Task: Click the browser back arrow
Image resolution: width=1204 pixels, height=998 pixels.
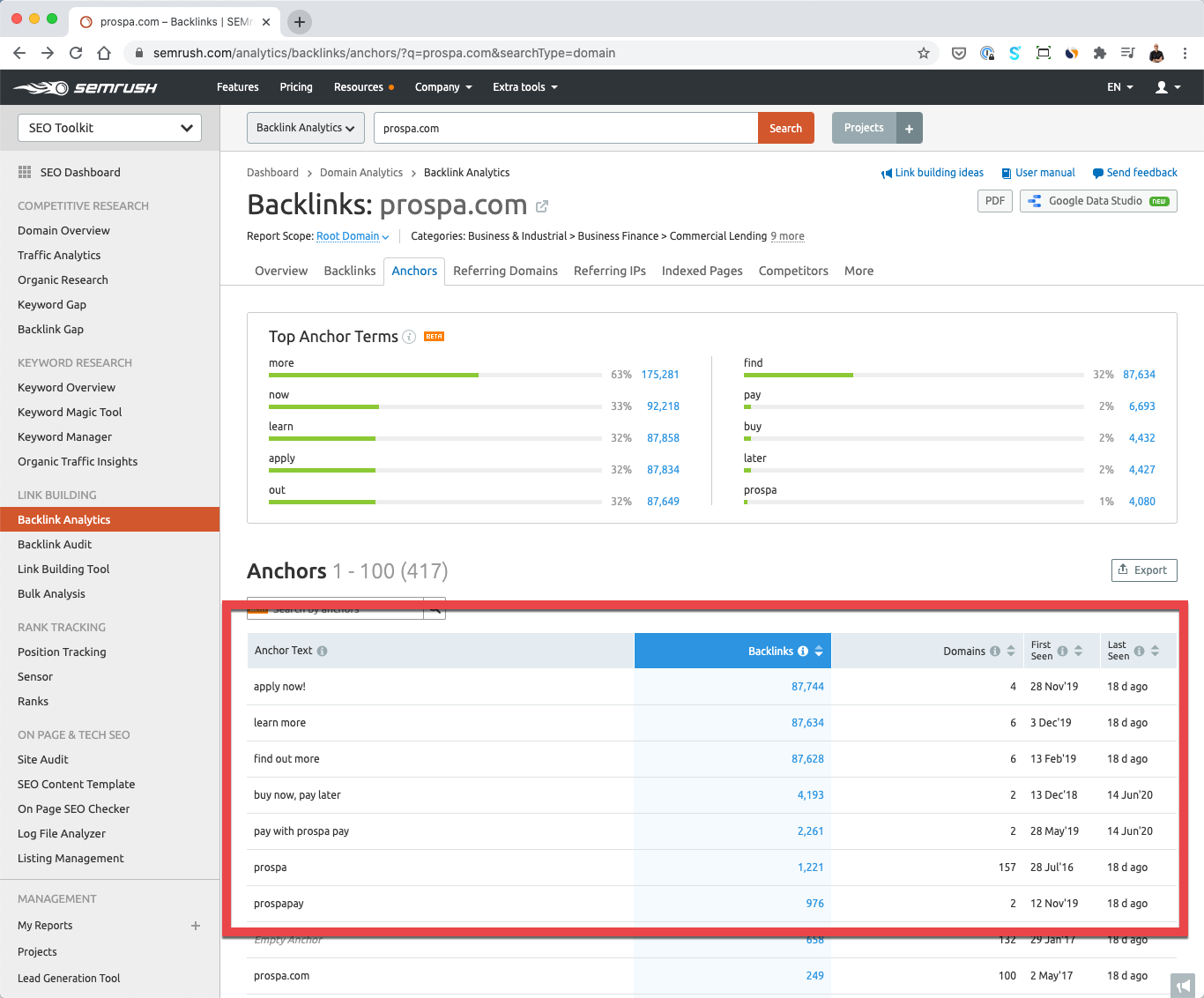Action: [x=19, y=53]
